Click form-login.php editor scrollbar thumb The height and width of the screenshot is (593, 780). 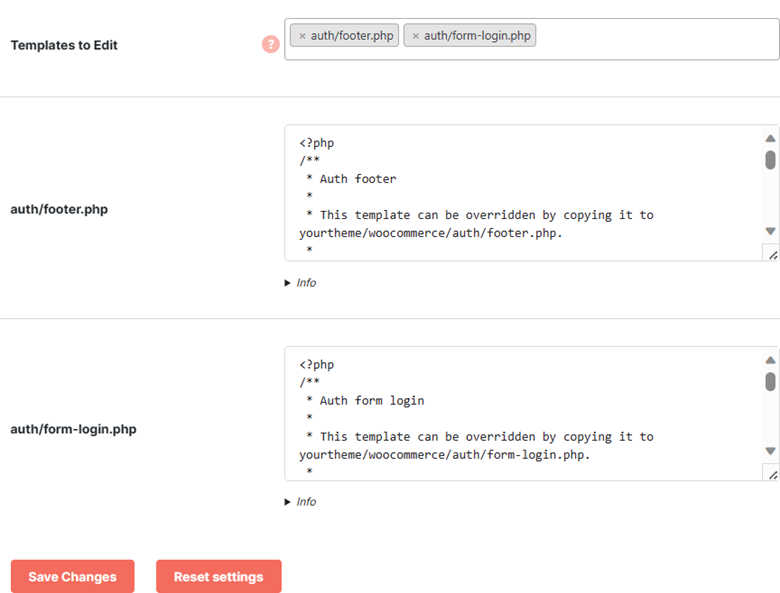[770, 382]
